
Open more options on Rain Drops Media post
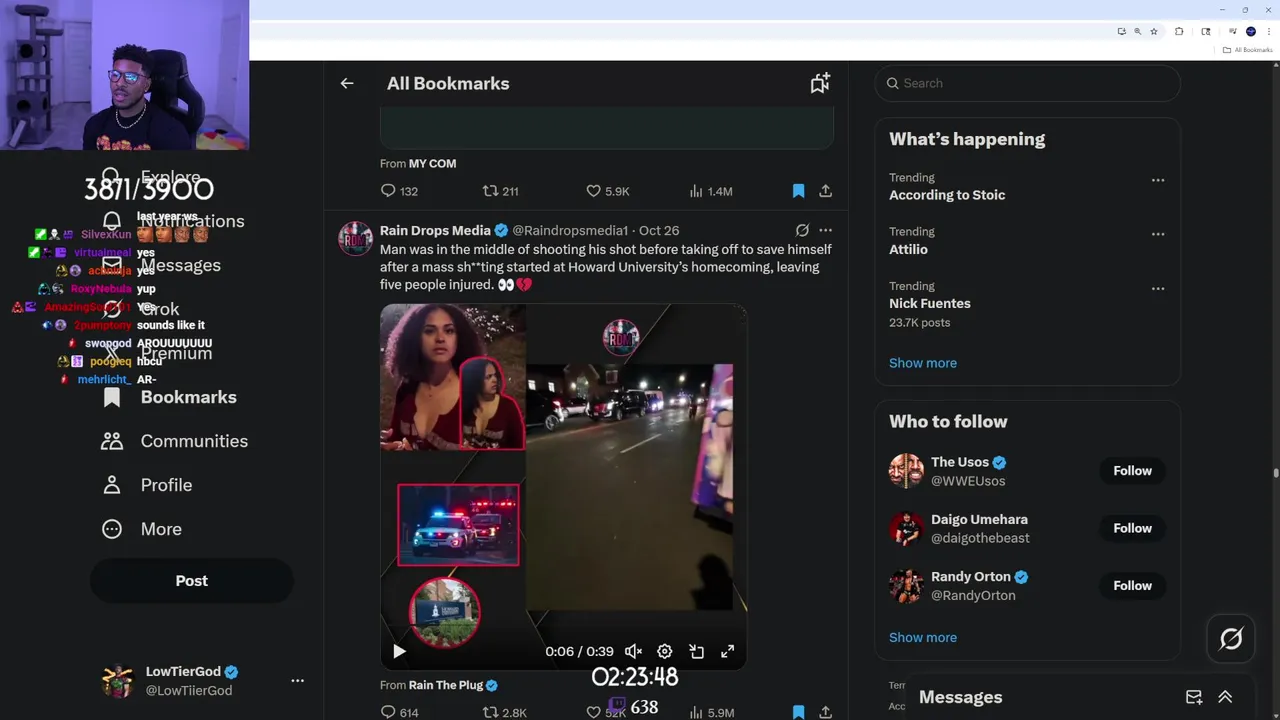click(825, 230)
